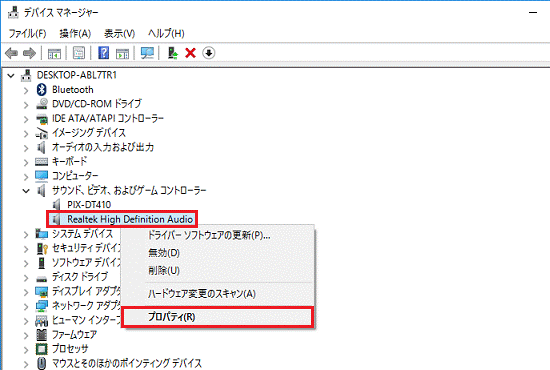Select the イメージング デバイス category label
Image resolution: width=550 pixels, height=370 pixels.
click(x=89, y=133)
